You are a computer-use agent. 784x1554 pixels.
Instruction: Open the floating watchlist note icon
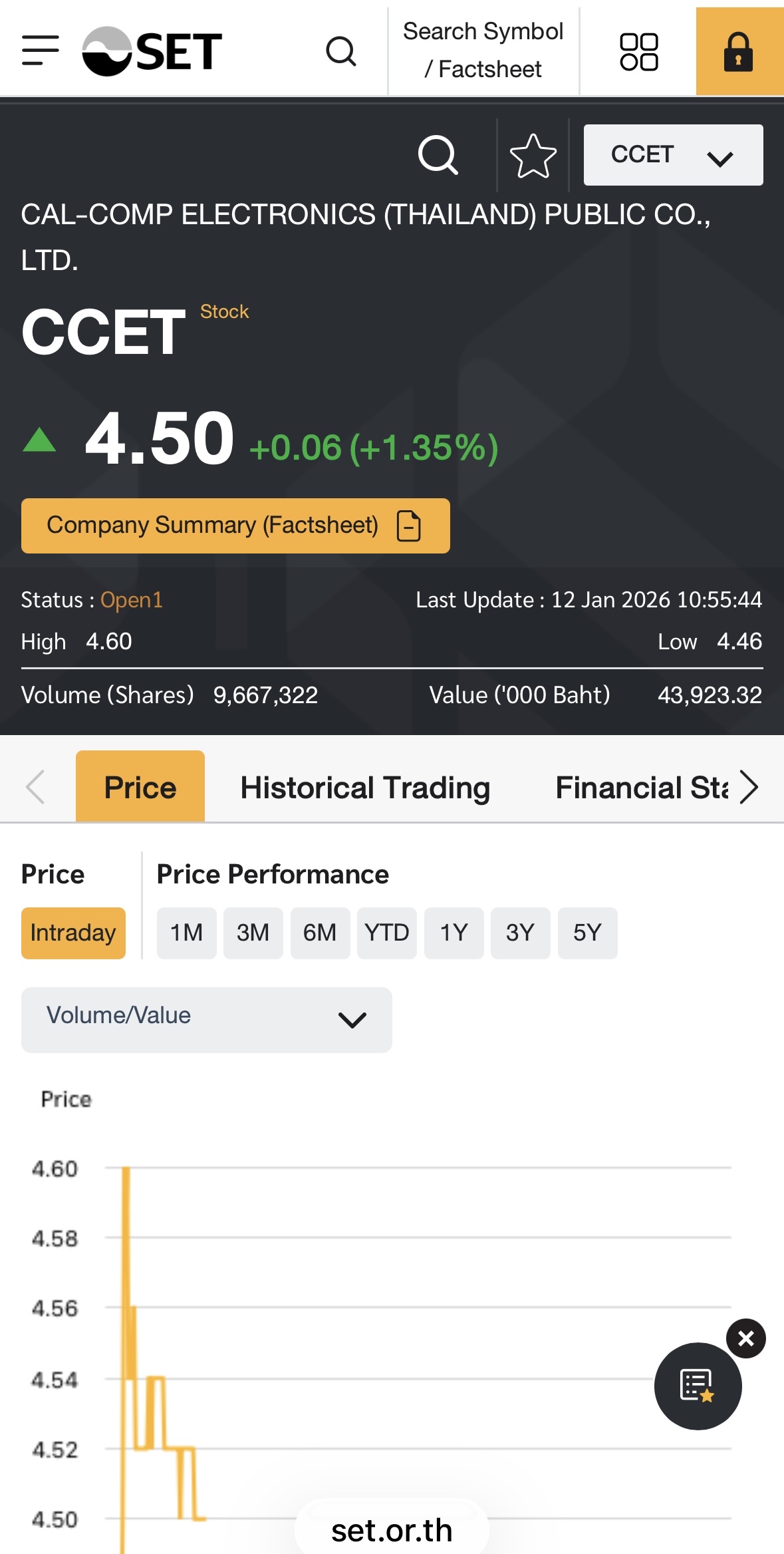(698, 1386)
